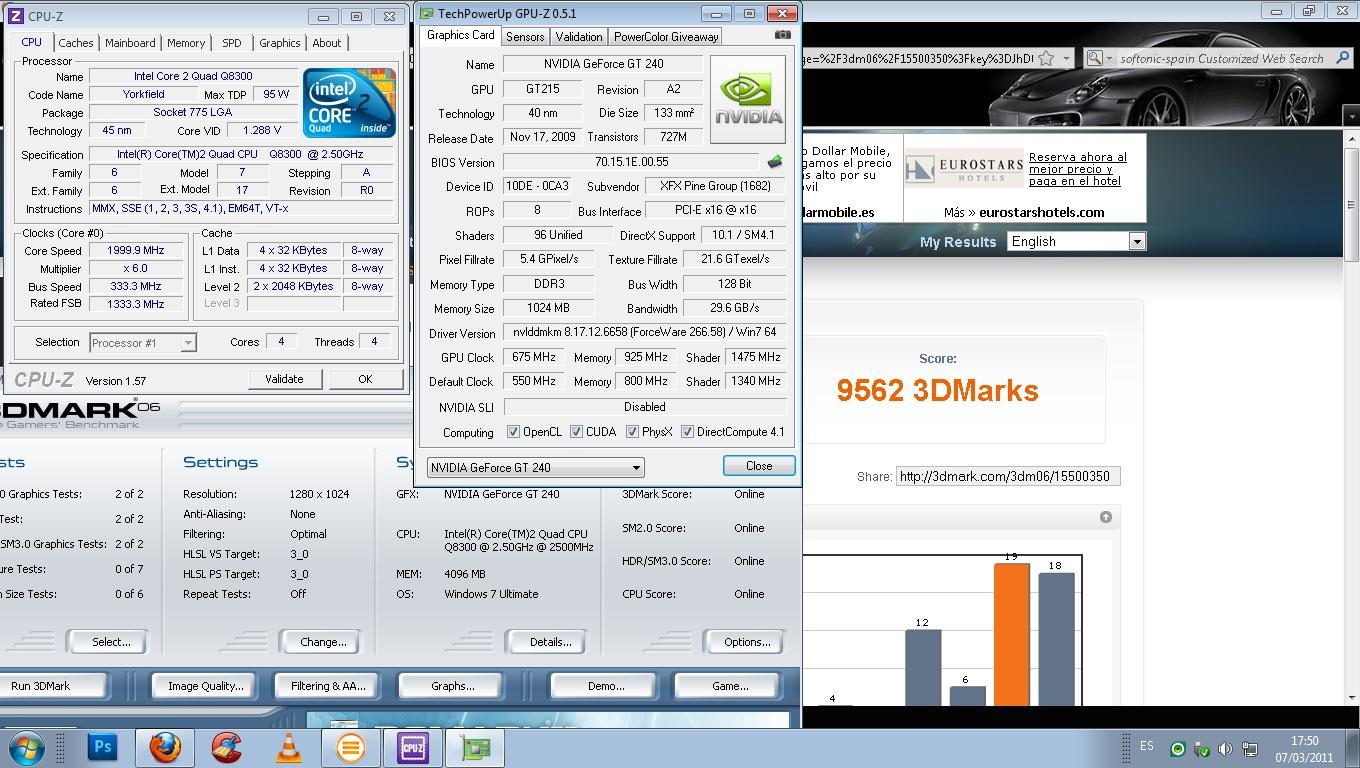Screen dimensions: 1360x768
Task: Open the NVIDIA GeForce GT 240 GPU dropdown
Action: 535,467
